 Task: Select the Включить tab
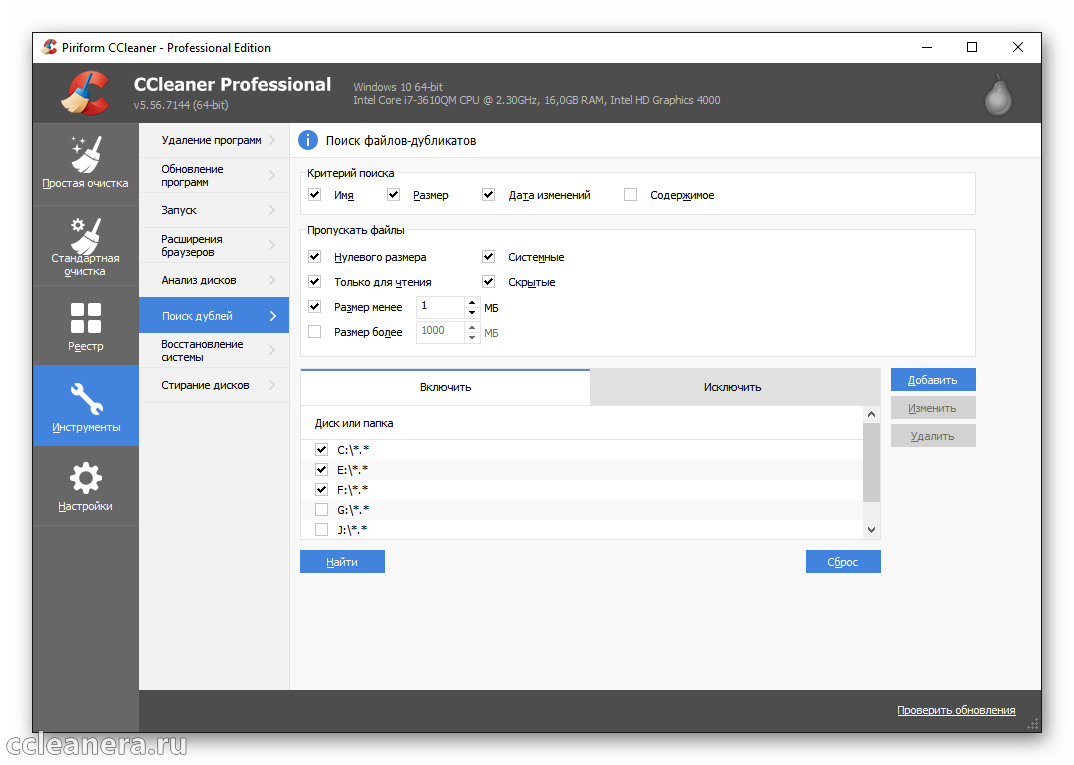point(445,387)
